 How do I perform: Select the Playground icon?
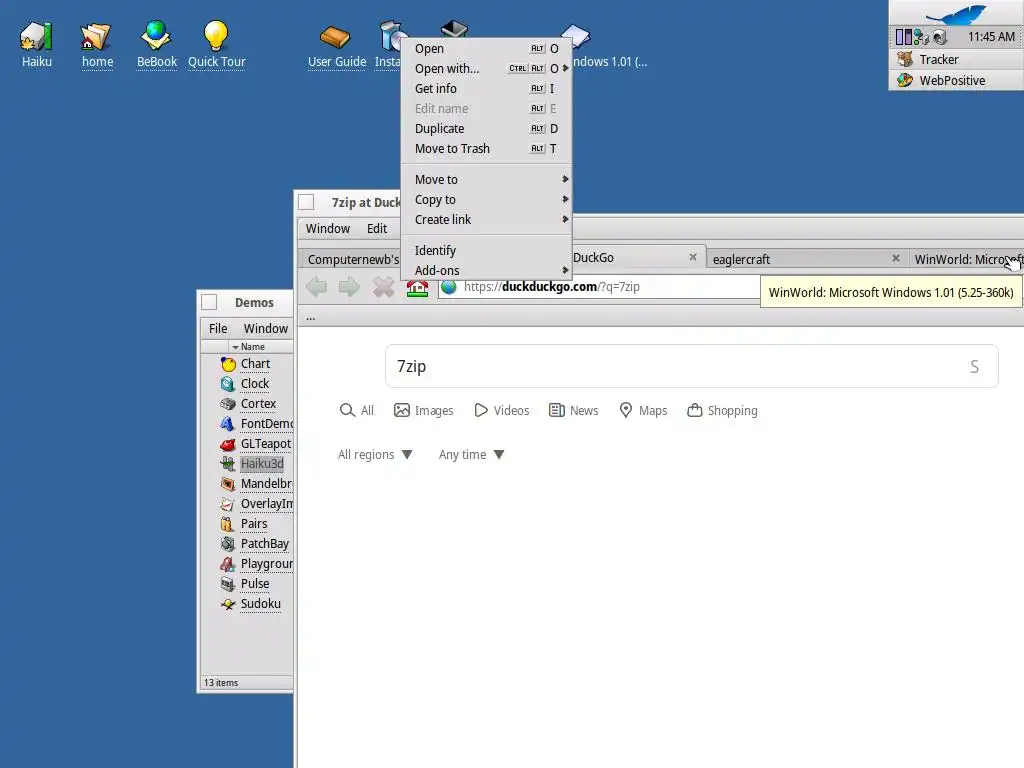click(228, 564)
